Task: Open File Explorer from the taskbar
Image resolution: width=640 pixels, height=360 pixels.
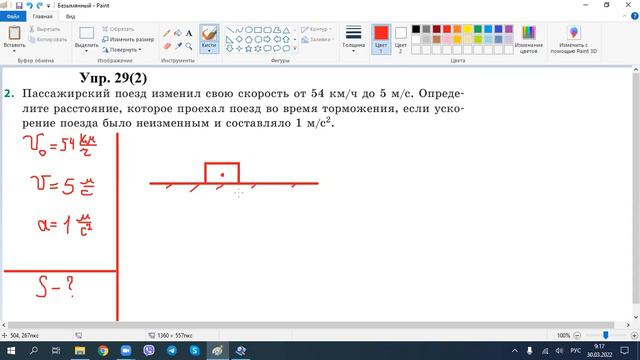Action: pyautogui.click(x=80, y=351)
